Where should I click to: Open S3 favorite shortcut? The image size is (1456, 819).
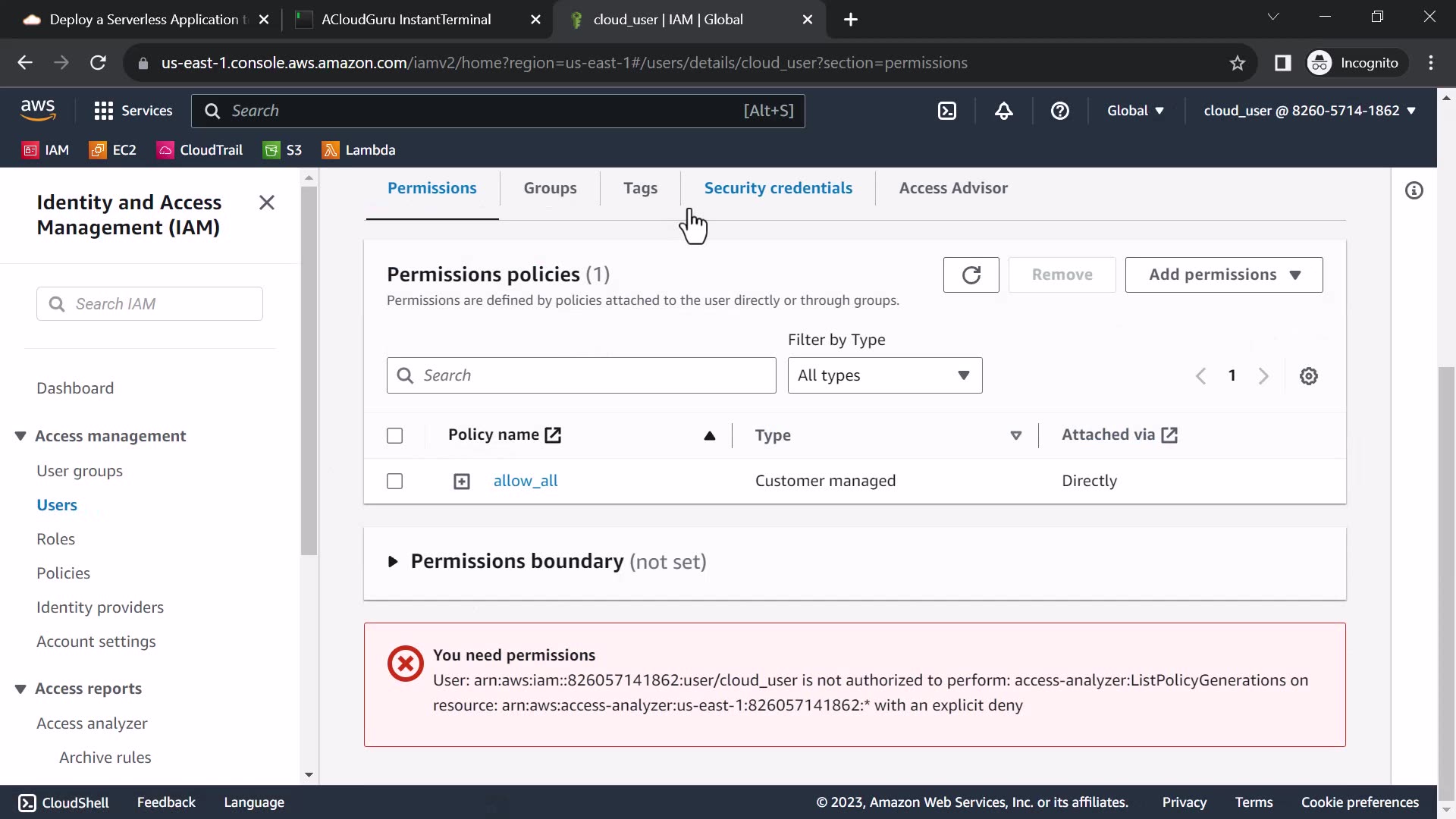point(283,150)
